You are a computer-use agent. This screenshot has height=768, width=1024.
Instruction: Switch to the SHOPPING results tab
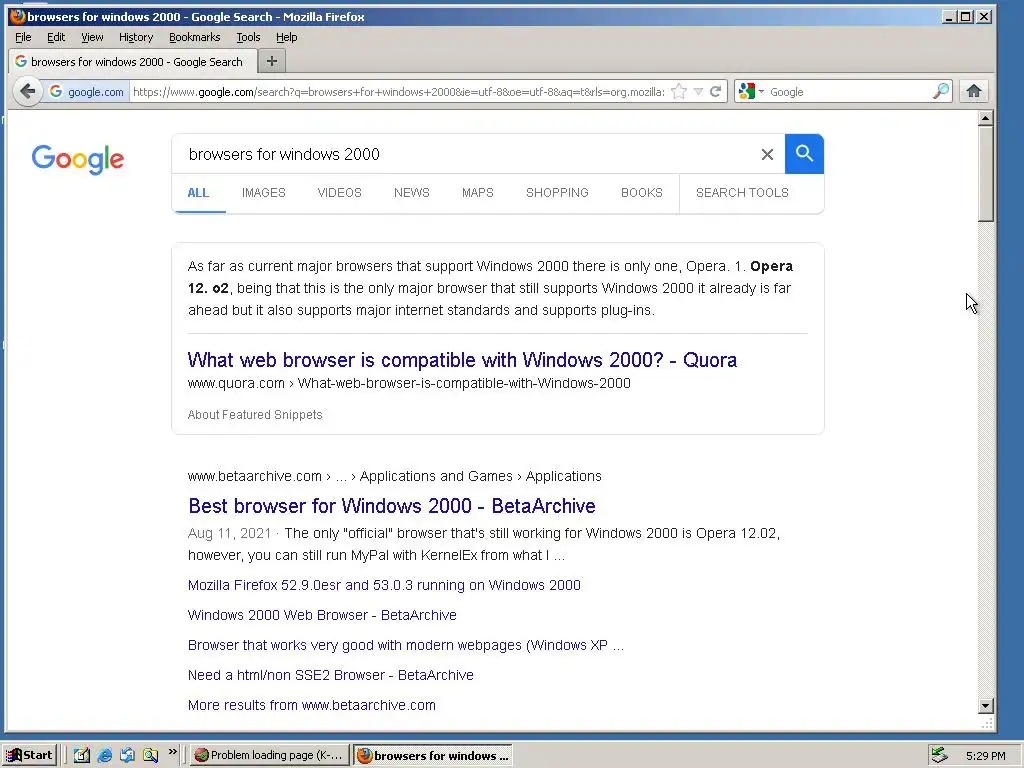(x=557, y=193)
